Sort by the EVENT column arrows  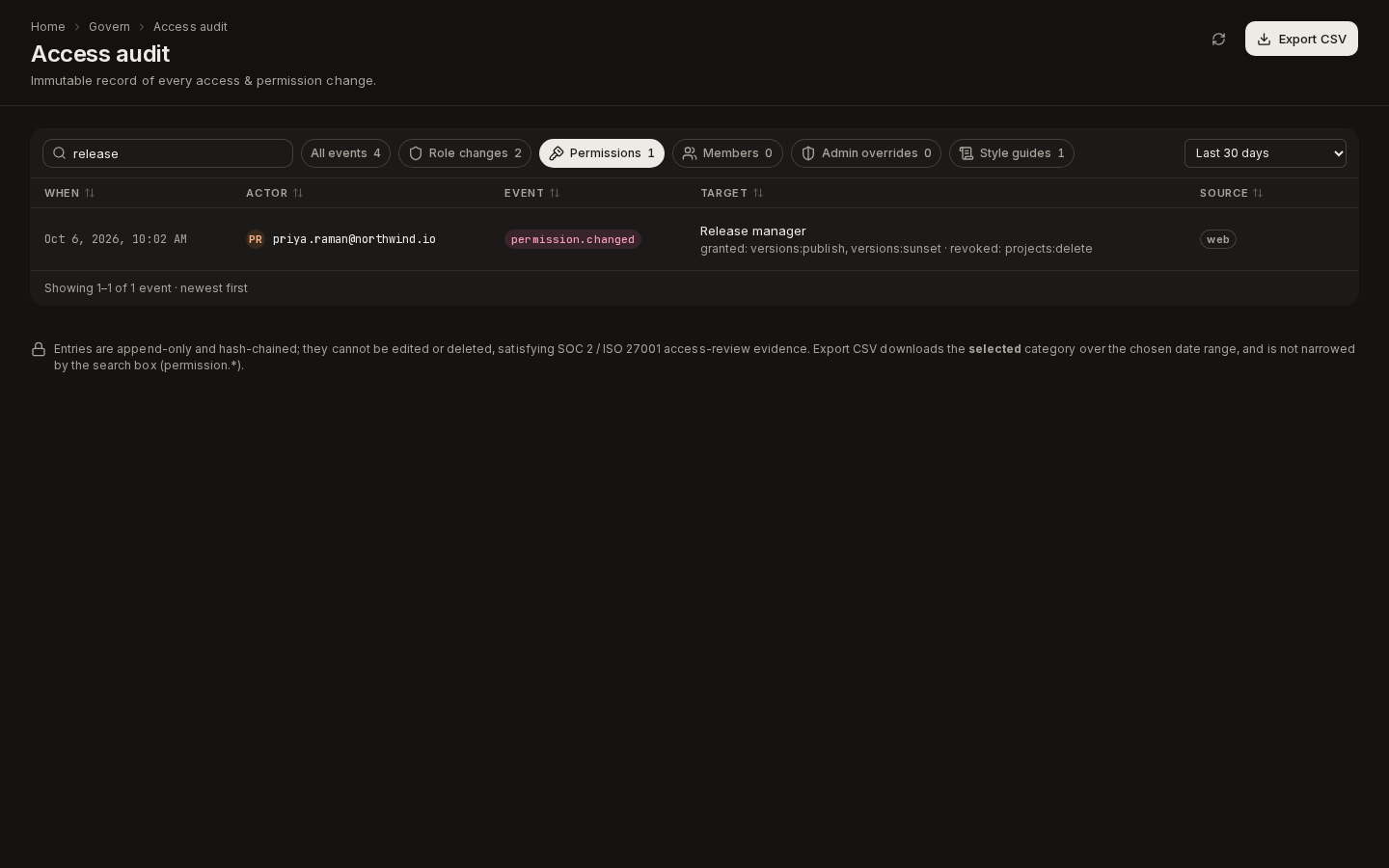pos(555,193)
